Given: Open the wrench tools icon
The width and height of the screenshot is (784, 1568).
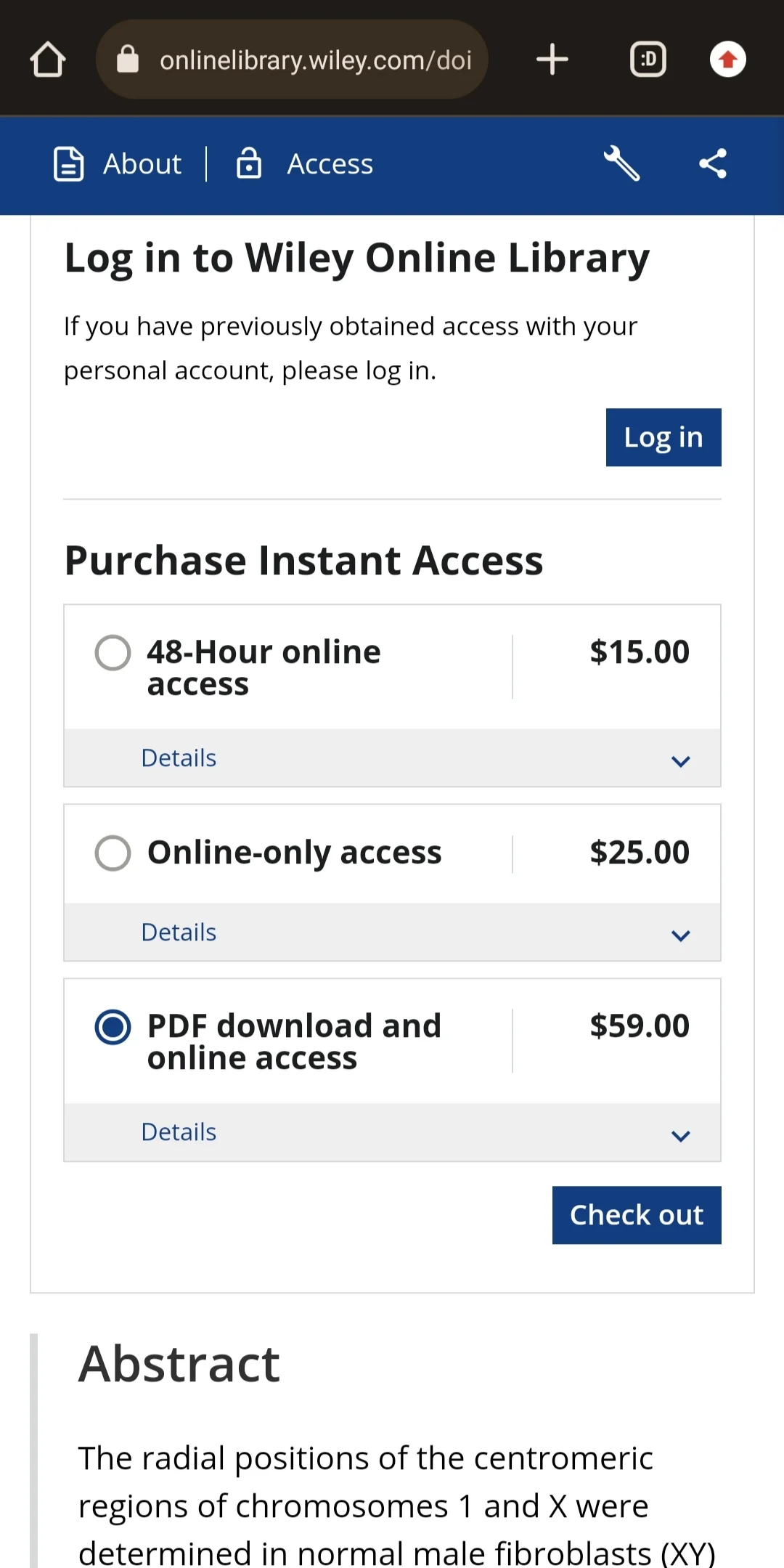Looking at the screenshot, I should click(621, 163).
